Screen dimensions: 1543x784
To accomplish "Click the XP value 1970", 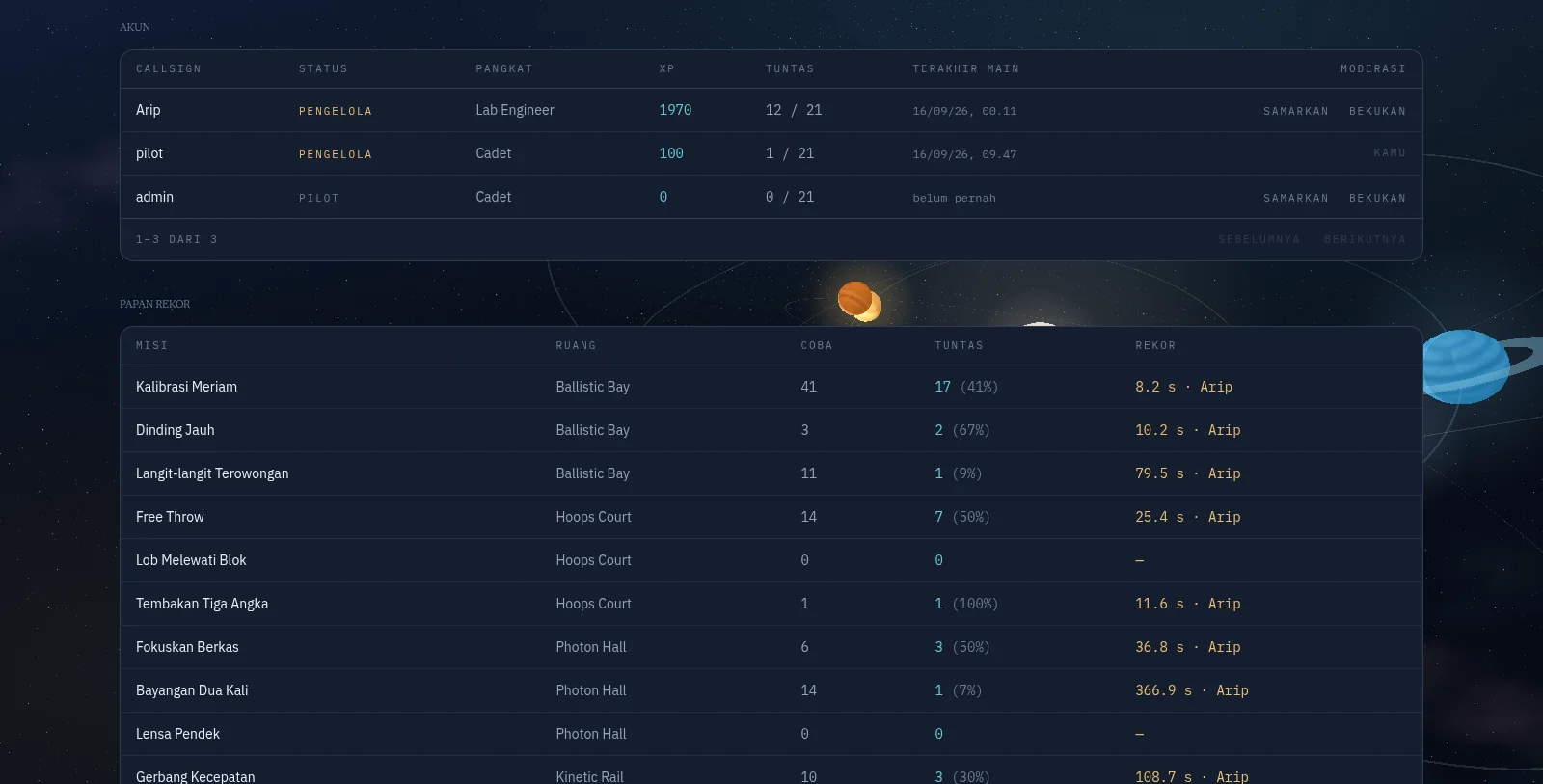I will pyautogui.click(x=675, y=110).
